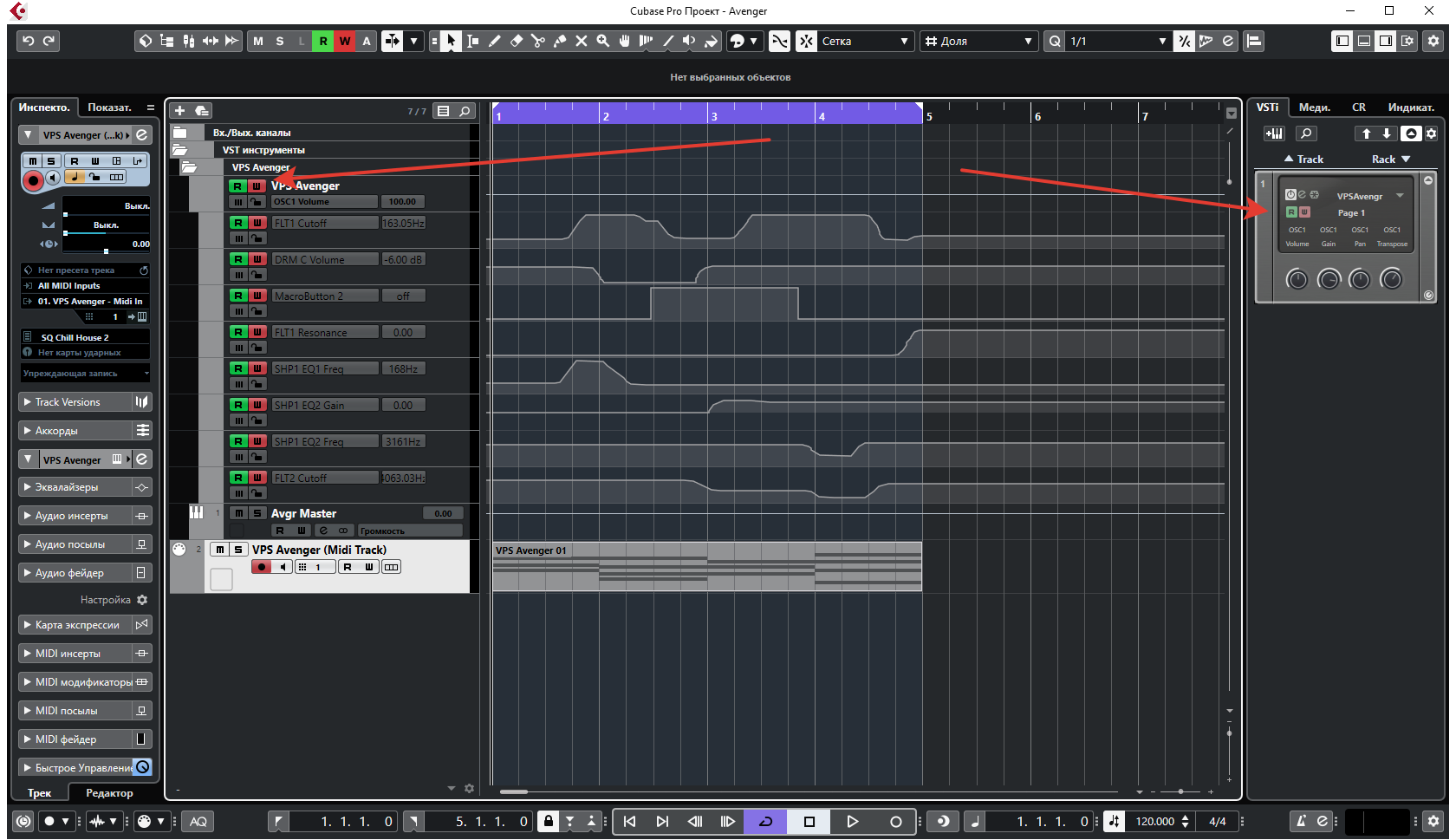Select the Hand tool in the toolbar
Screen dimensions: 1456x840
(x=624, y=41)
